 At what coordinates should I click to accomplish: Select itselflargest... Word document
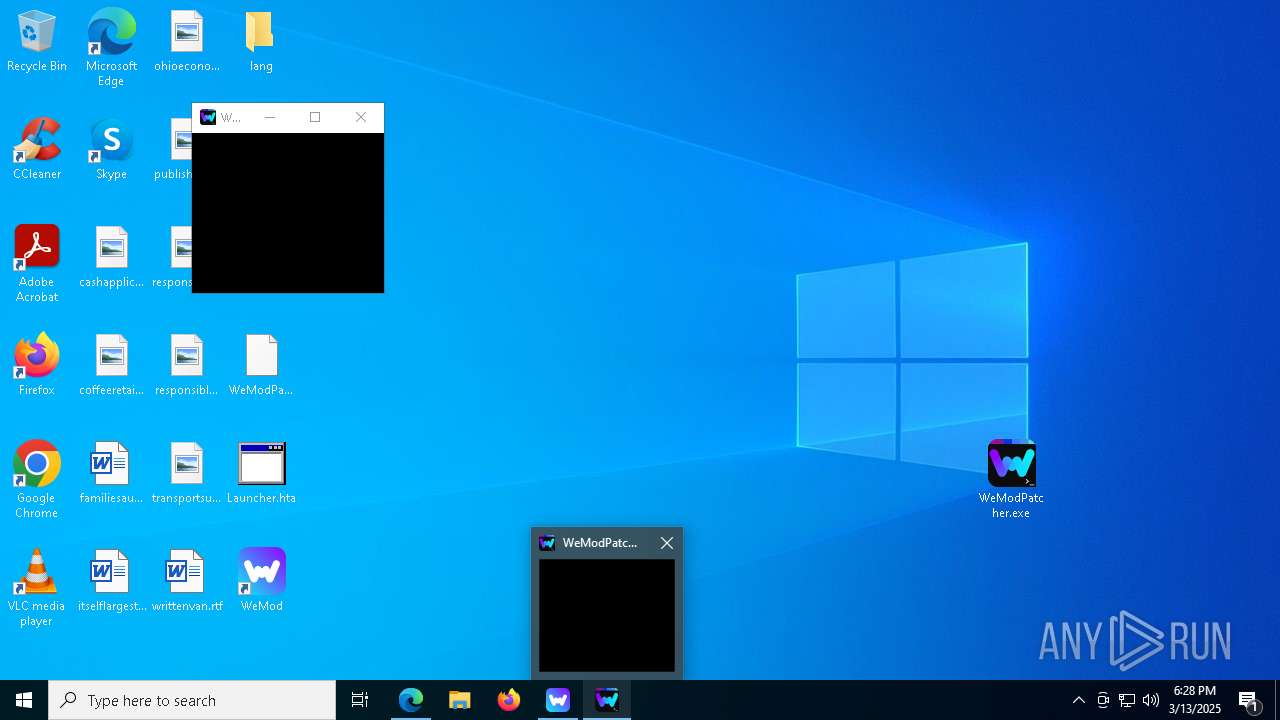pyautogui.click(x=111, y=581)
